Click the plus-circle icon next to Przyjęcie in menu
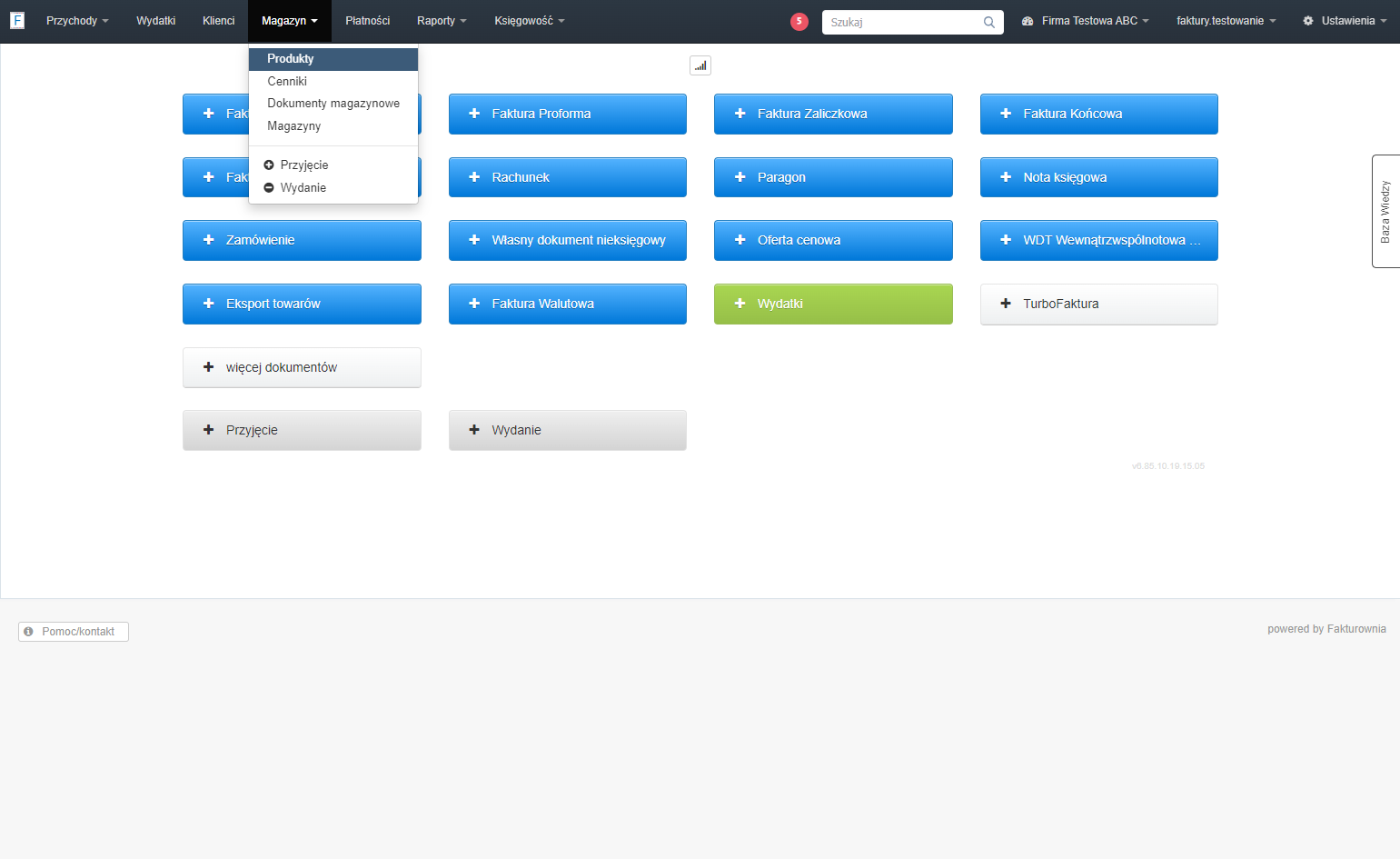1400x859 pixels. point(269,165)
